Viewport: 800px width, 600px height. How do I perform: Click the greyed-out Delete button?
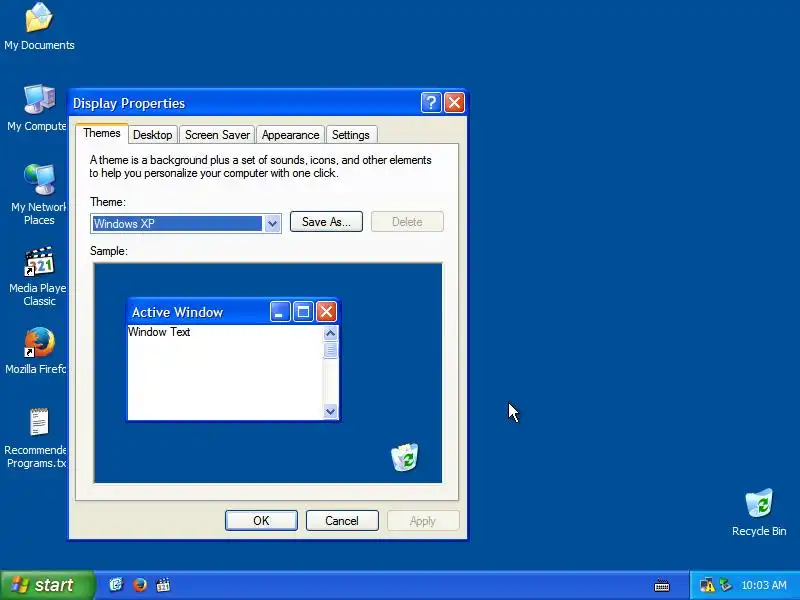click(x=407, y=221)
